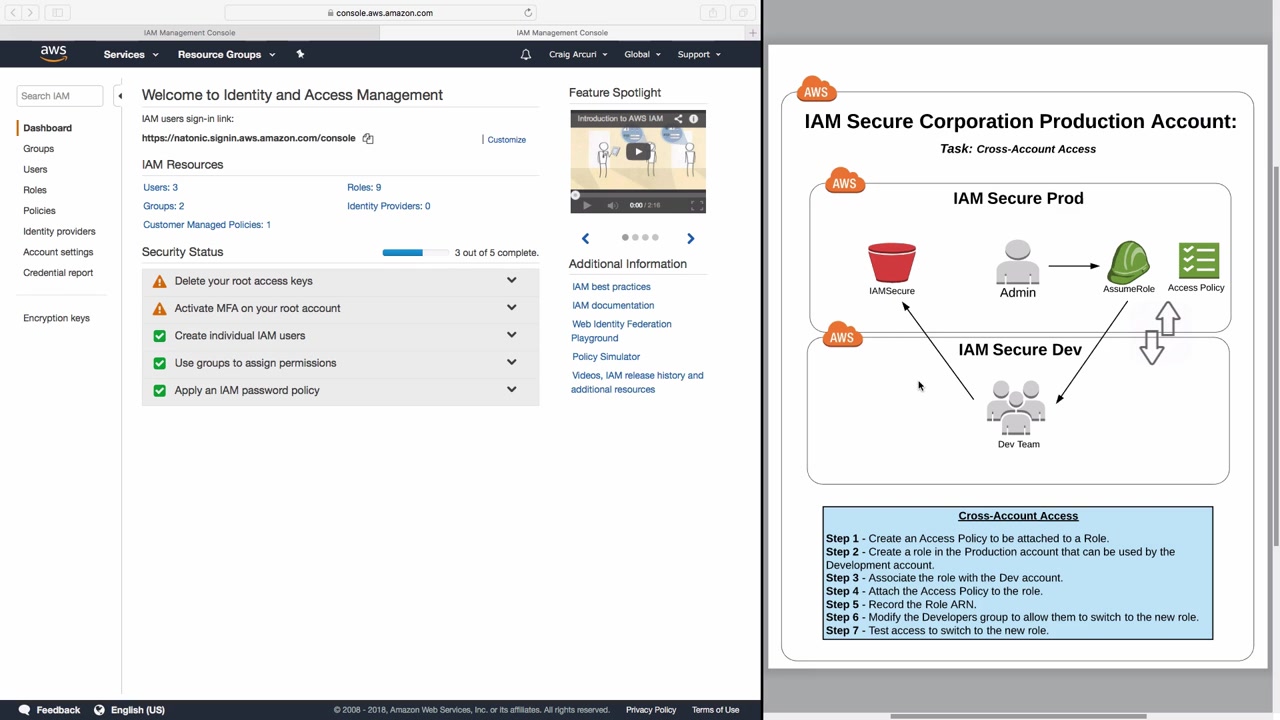
Task: Open the Support dropdown menu
Action: tap(699, 54)
